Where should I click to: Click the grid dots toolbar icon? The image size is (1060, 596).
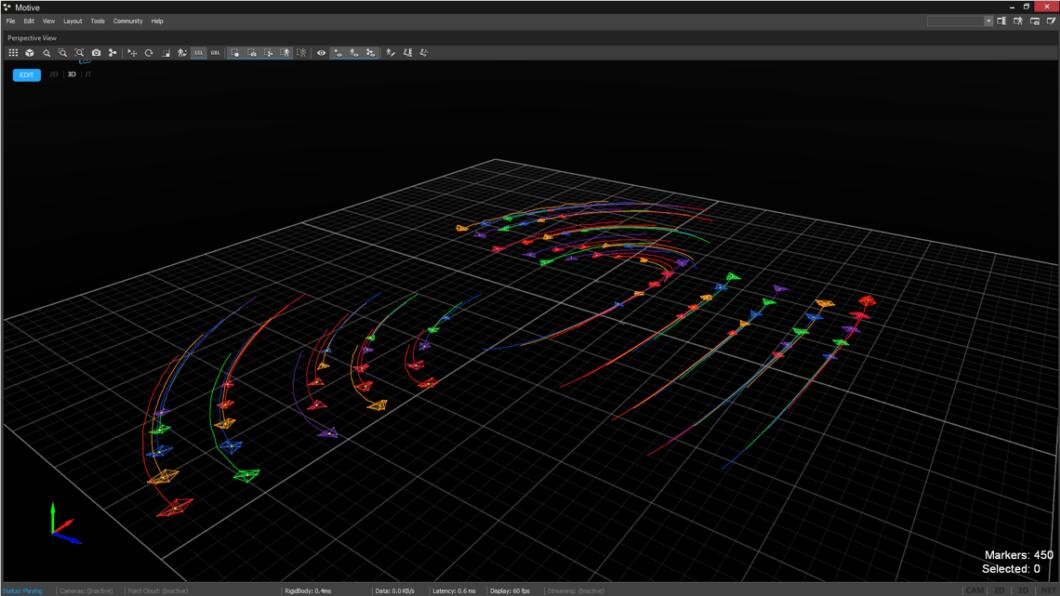click(x=13, y=53)
